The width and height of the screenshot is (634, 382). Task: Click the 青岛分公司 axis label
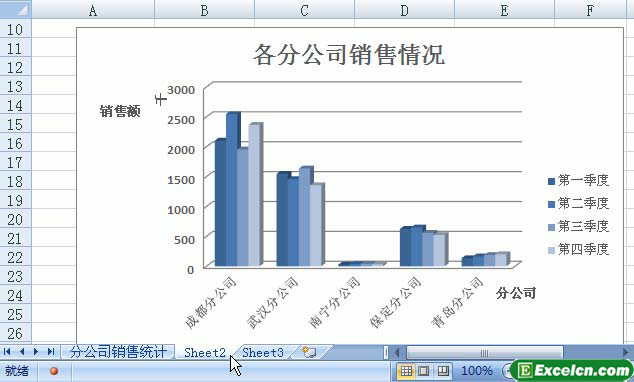coord(457,303)
